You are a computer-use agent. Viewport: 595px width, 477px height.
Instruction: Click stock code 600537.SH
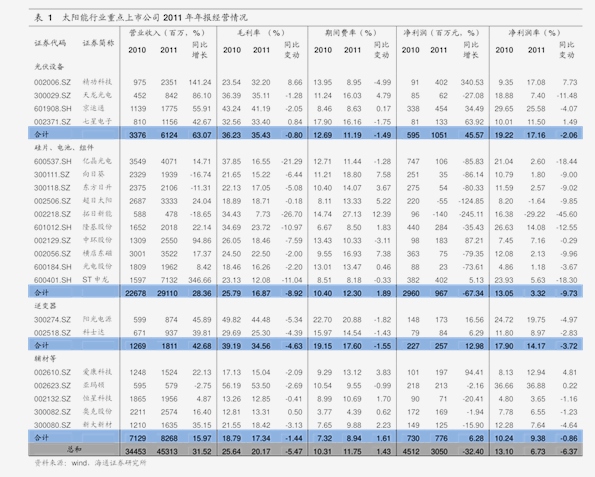pyautogui.click(x=53, y=162)
